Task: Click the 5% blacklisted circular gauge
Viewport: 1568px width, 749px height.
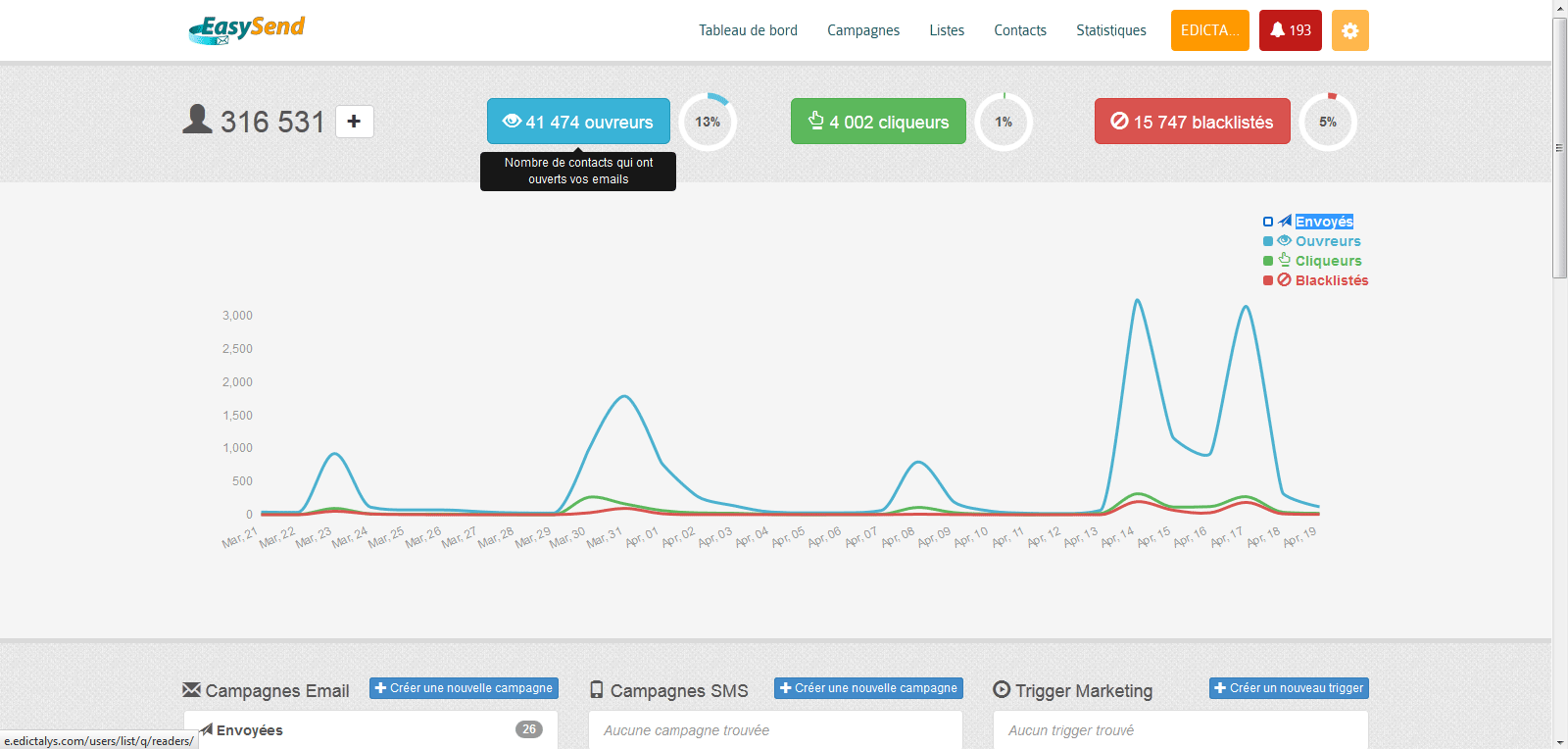Action: 1327,123
